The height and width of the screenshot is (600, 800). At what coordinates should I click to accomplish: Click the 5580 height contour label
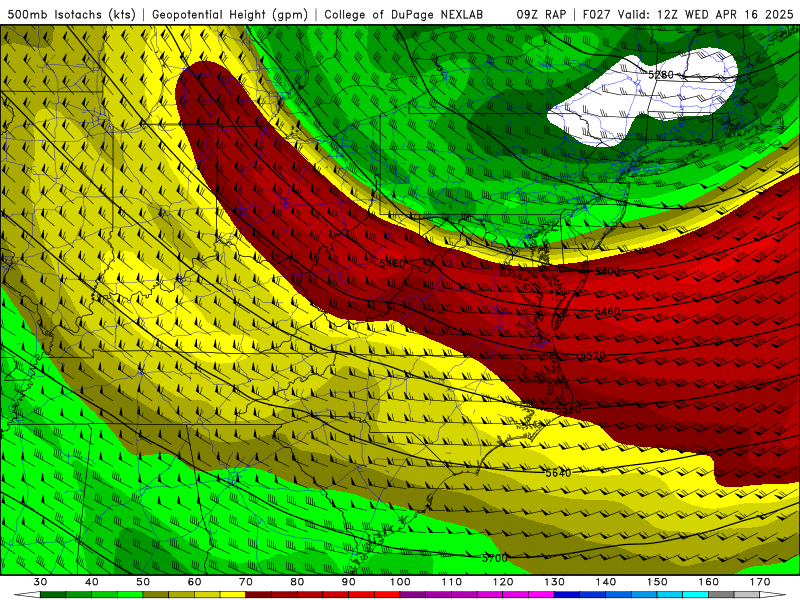tap(568, 409)
